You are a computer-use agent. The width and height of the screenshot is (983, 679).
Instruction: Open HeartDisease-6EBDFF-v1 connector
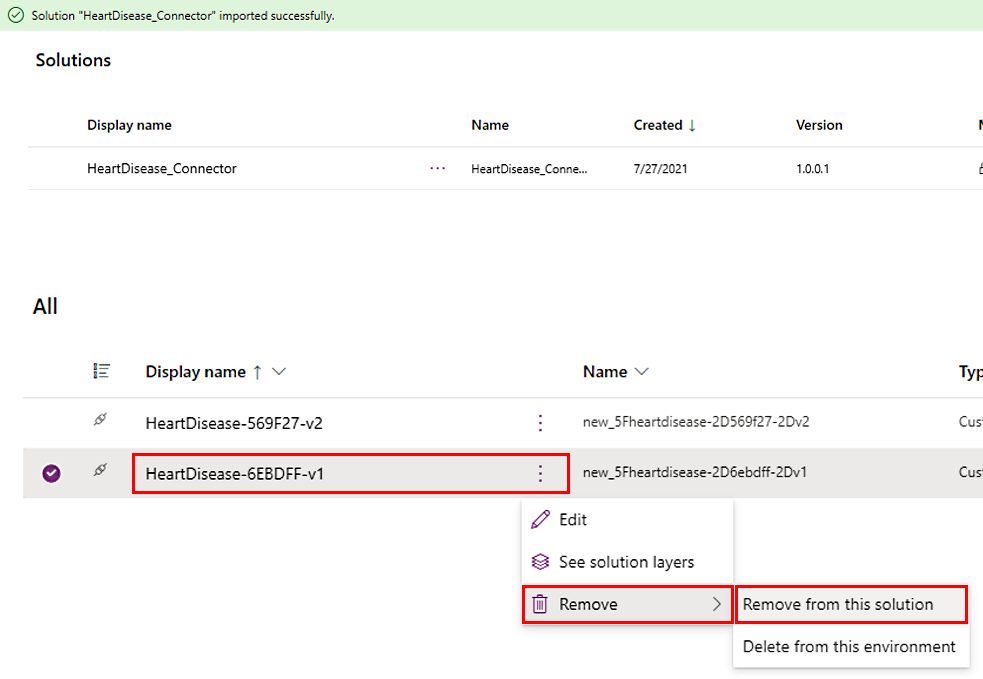pos(234,473)
